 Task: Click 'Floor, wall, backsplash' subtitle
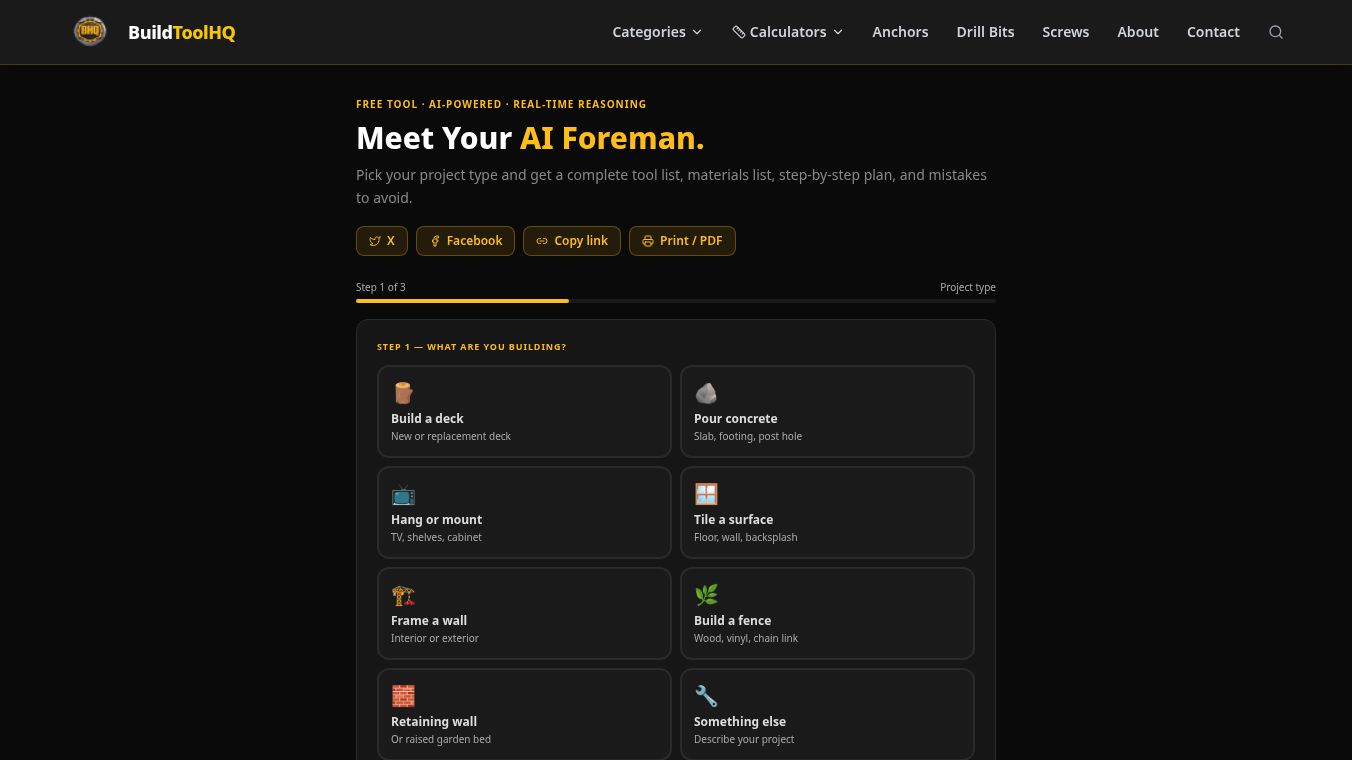(x=746, y=537)
